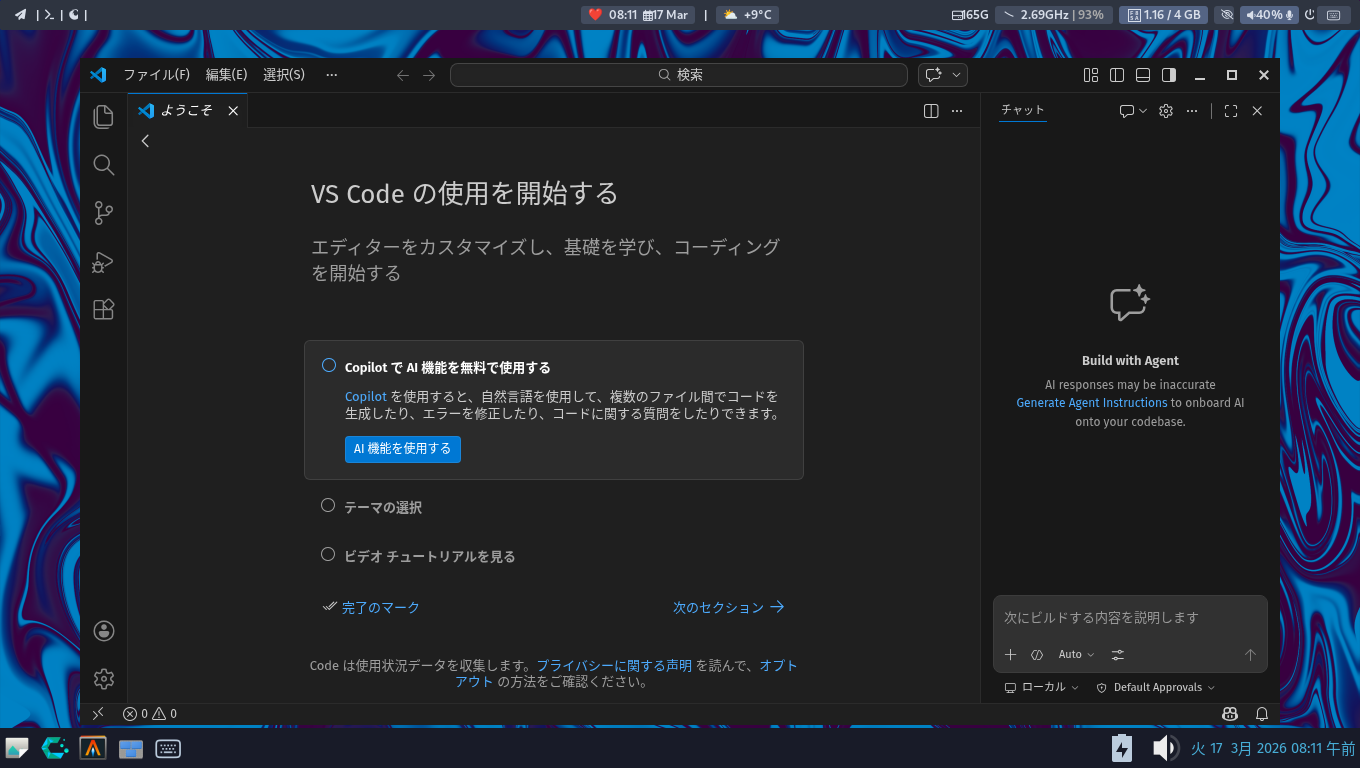Open the Accounts menu in activity bar
The image size is (1360, 768).
(104, 631)
